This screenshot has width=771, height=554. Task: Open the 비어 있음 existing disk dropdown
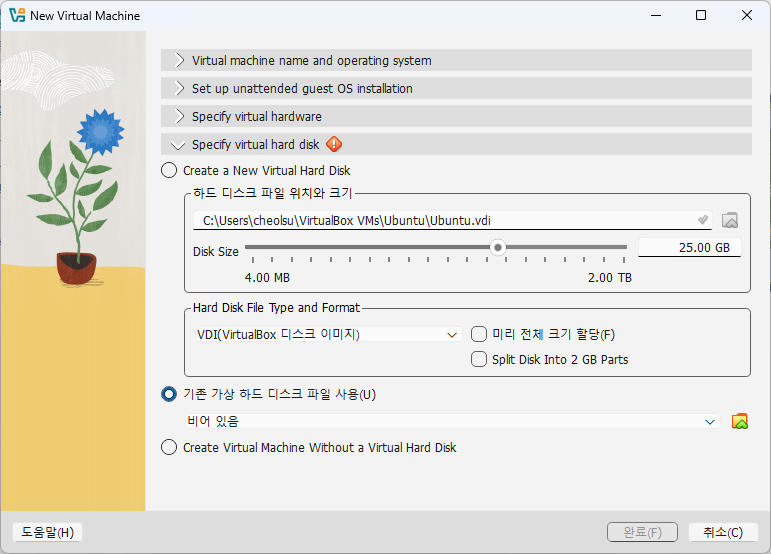click(452, 421)
